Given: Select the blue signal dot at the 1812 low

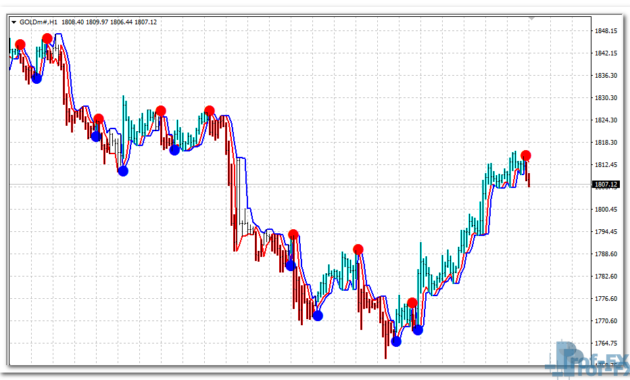Looking at the screenshot, I should tap(123, 171).
